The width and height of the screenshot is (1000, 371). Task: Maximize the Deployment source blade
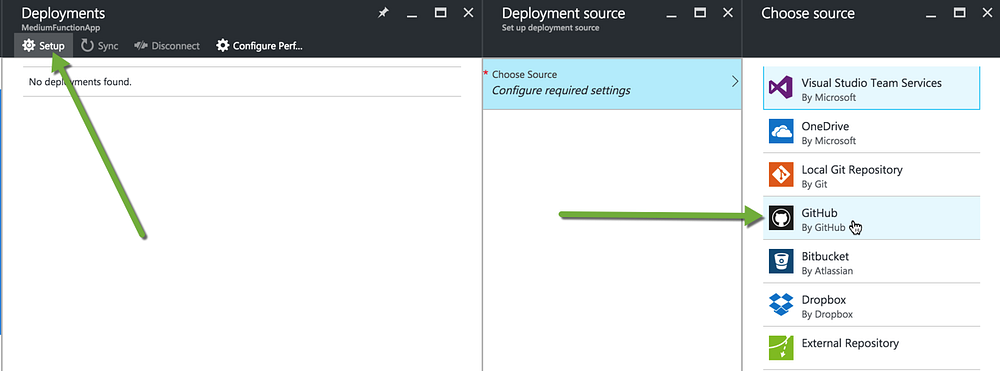[x=700, y=13]
